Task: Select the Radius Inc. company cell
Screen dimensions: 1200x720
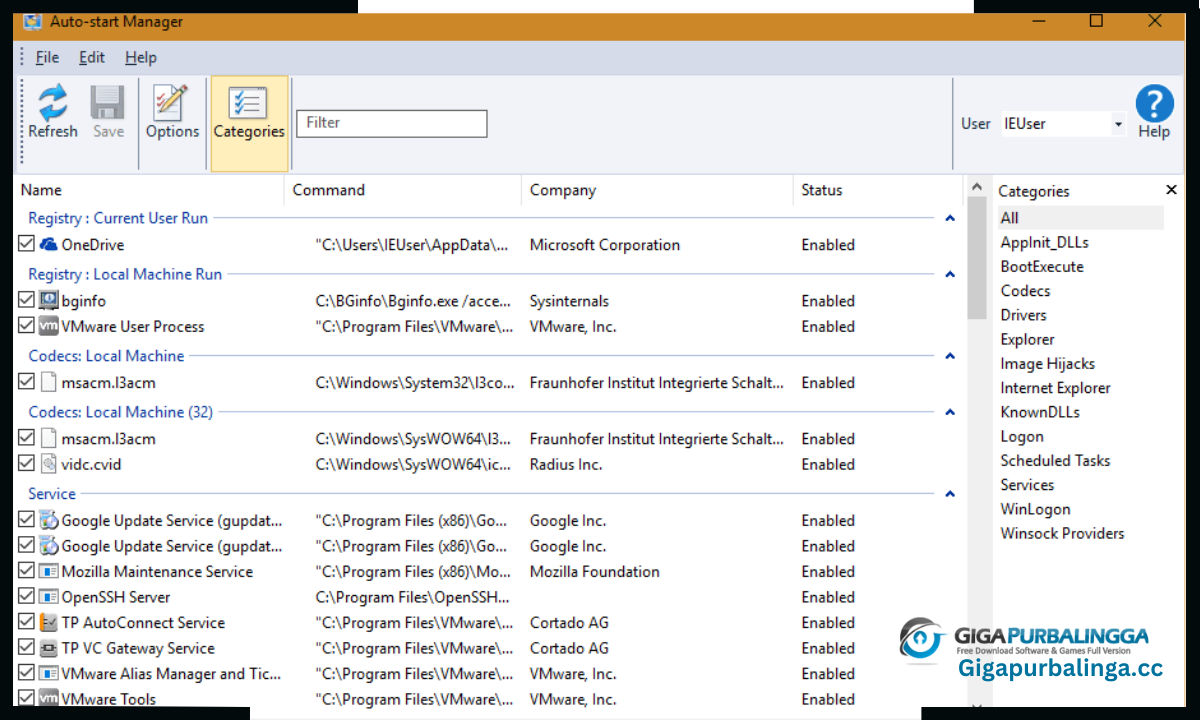Action: click(566, 464)
